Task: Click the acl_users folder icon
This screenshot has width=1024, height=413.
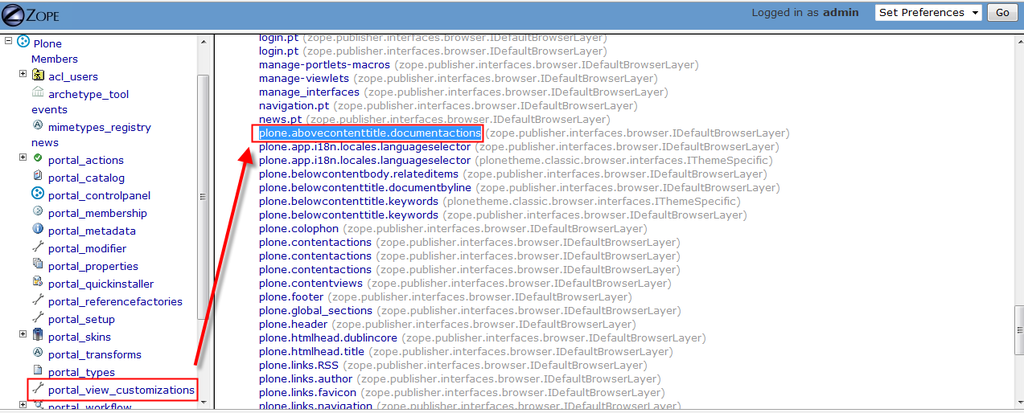Action: (x=38, y=75)
